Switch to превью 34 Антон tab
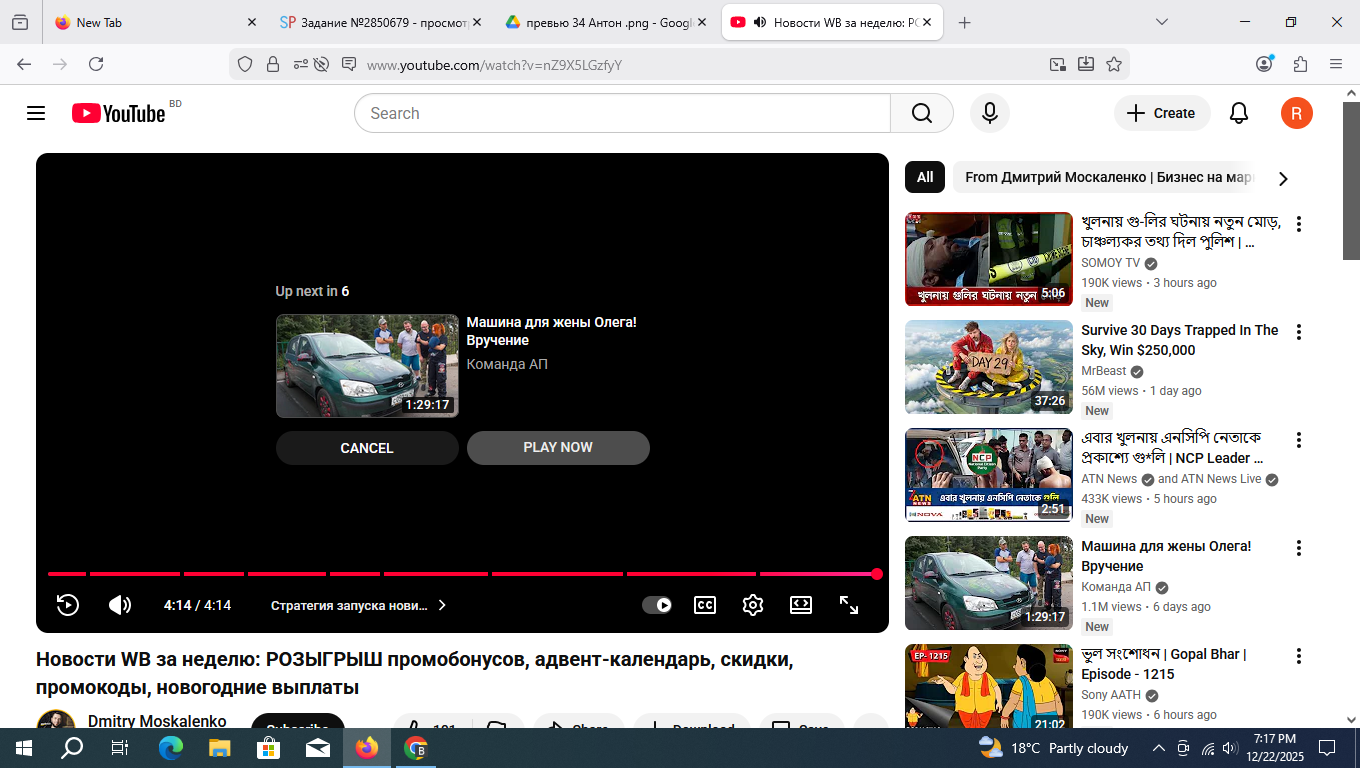 [x=606, y=22]
